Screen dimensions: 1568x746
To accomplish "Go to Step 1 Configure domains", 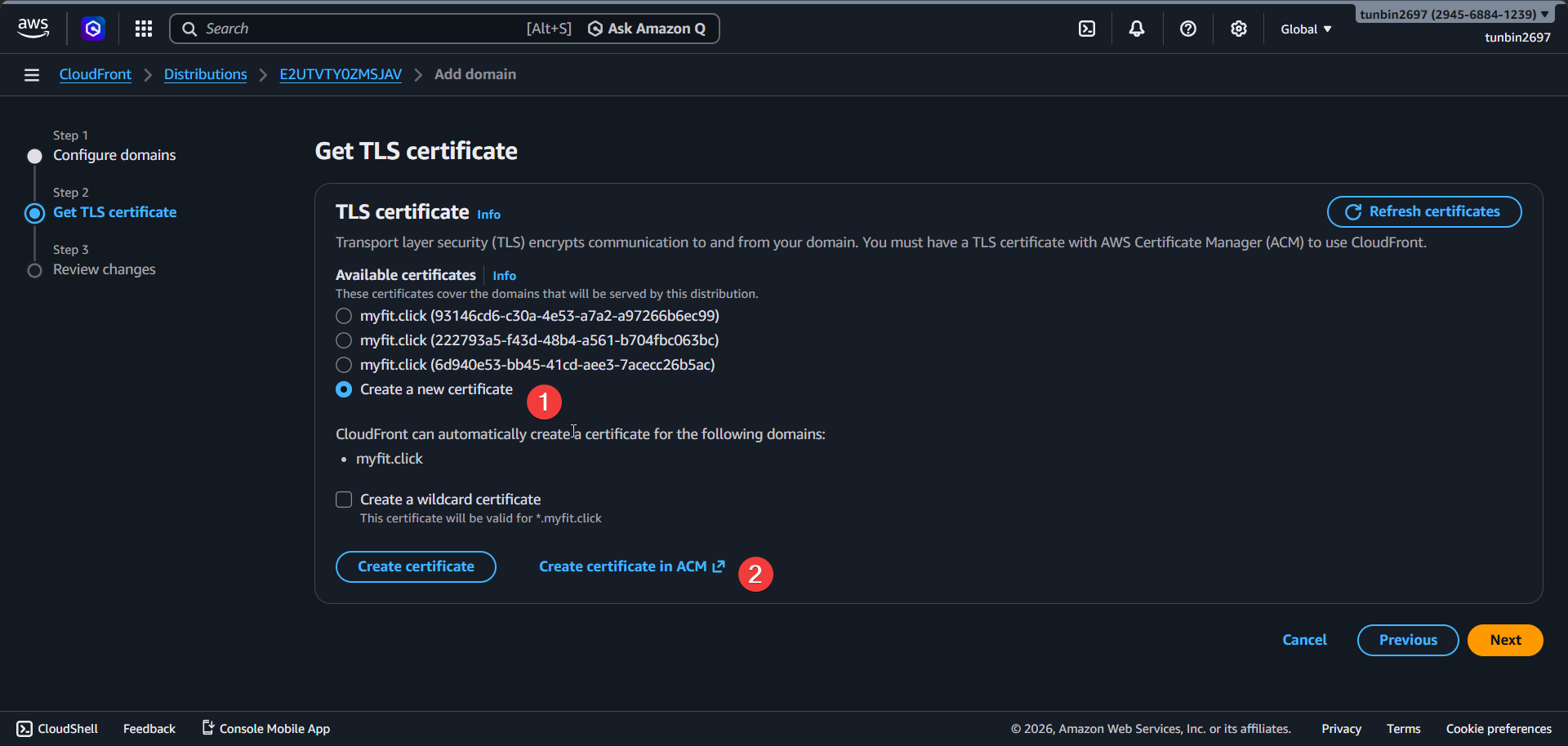I will coord(114,154).
